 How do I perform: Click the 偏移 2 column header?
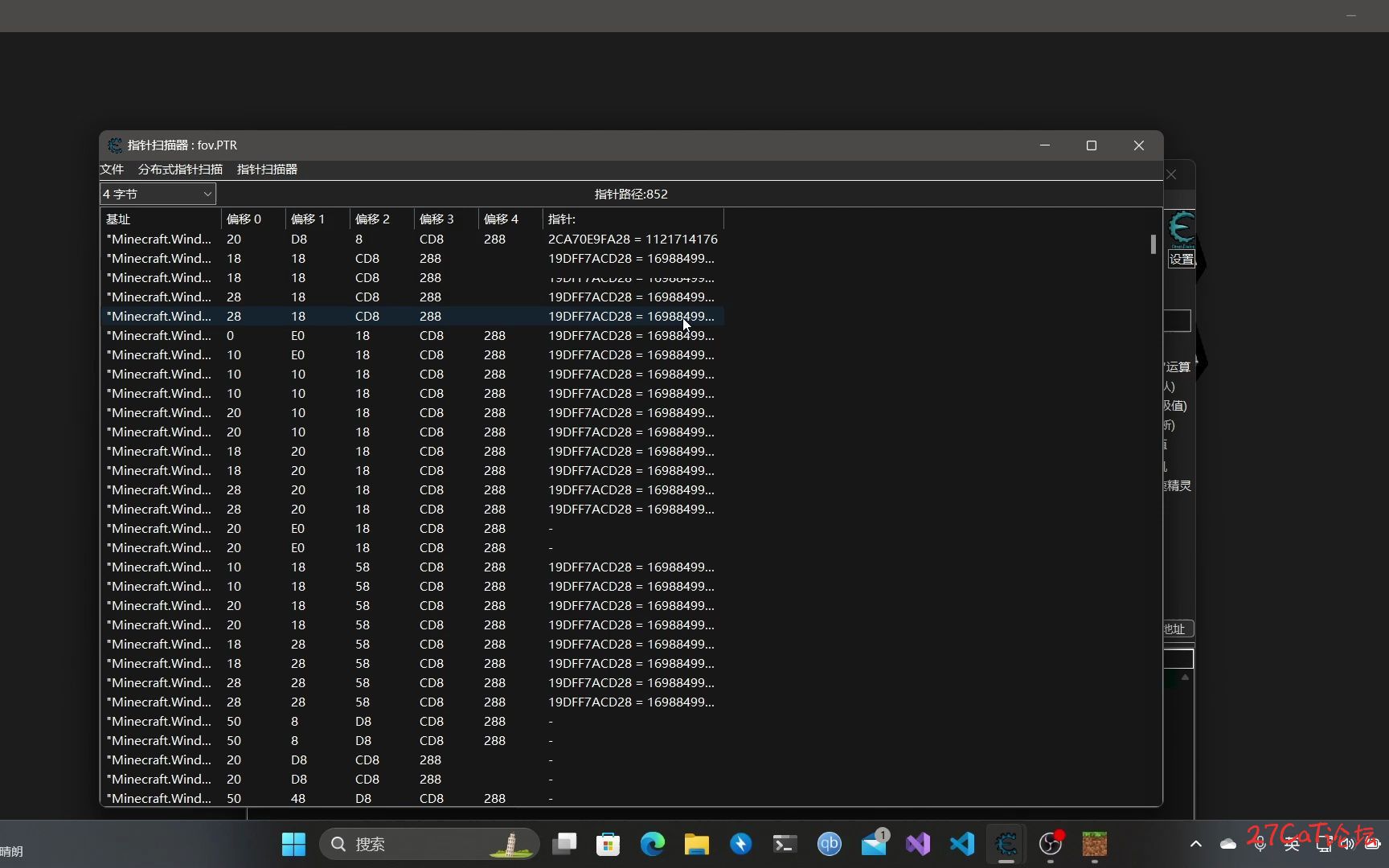tap(382, 219)
